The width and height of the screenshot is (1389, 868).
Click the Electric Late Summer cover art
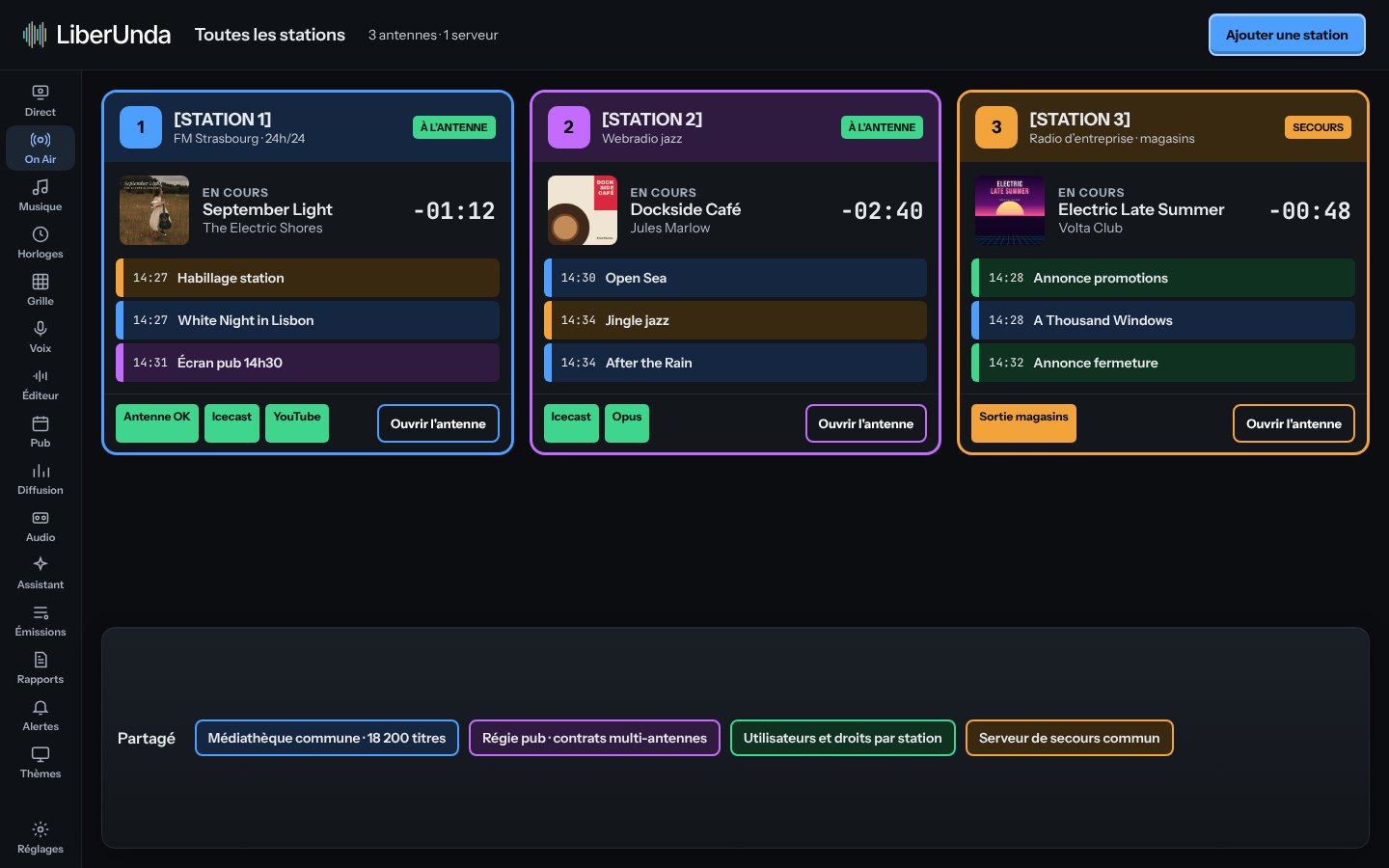pos(1010,210)
